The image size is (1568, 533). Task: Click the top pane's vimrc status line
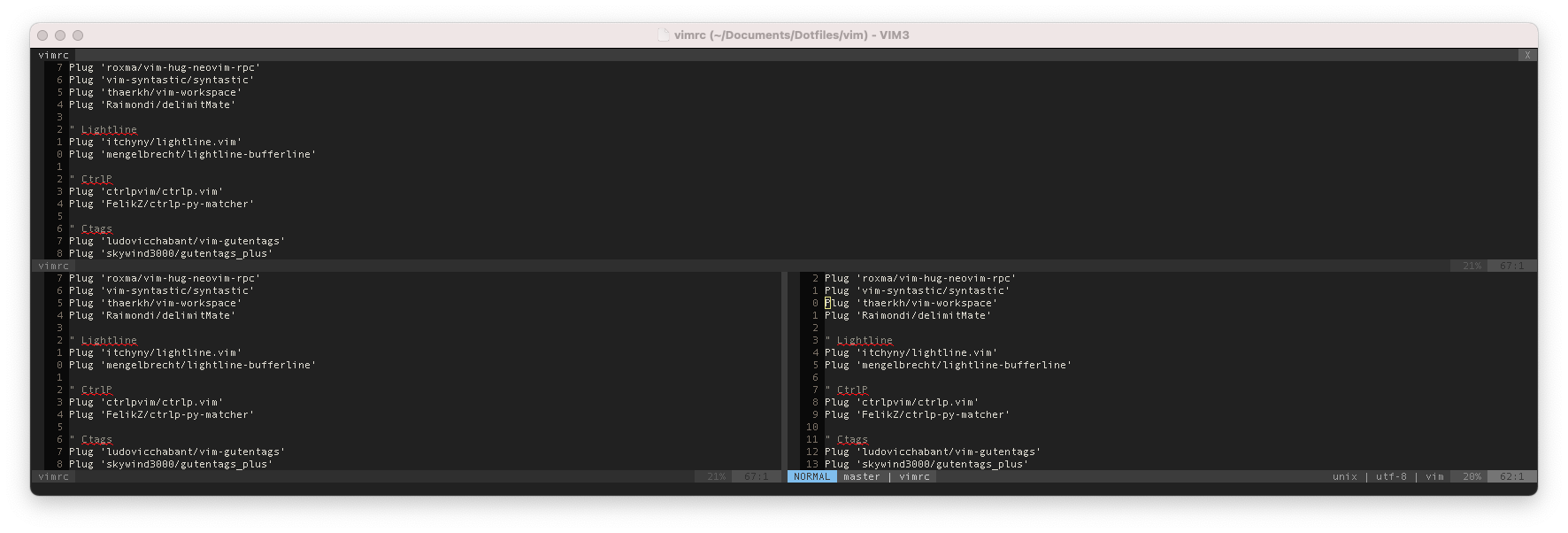click(x=54, y=266)
